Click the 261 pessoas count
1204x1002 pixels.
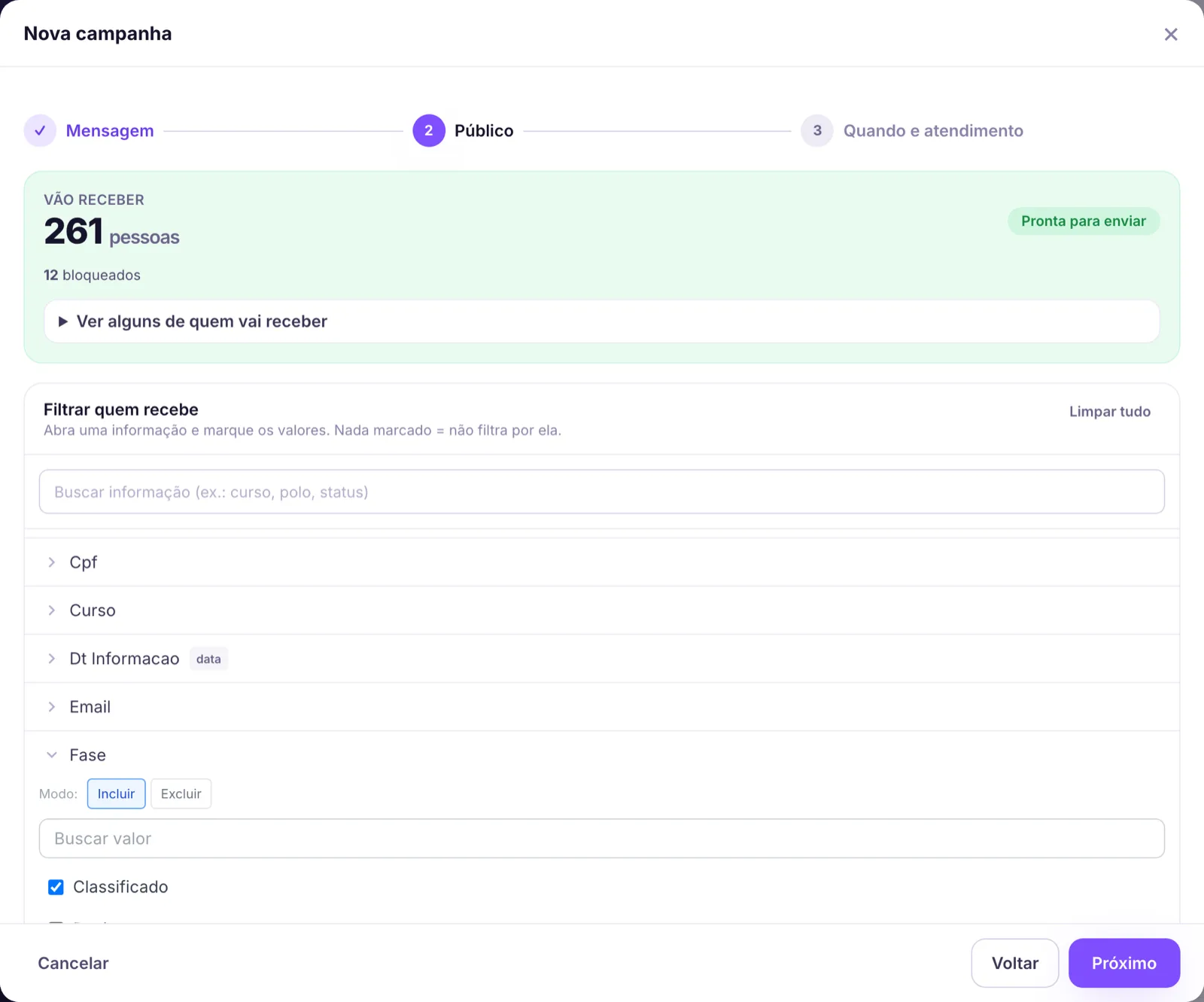click(x=111, y=232)
